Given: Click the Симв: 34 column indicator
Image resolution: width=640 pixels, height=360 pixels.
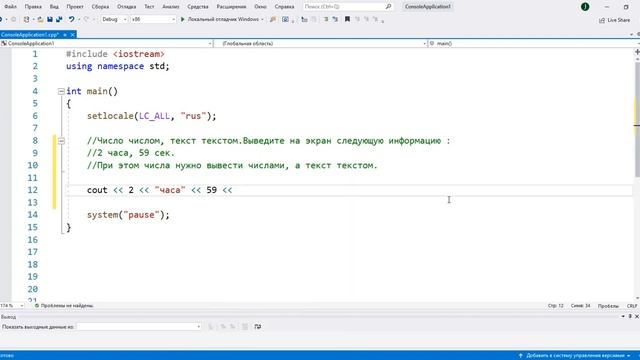Looking at the screenshot, I should [580, 306].
